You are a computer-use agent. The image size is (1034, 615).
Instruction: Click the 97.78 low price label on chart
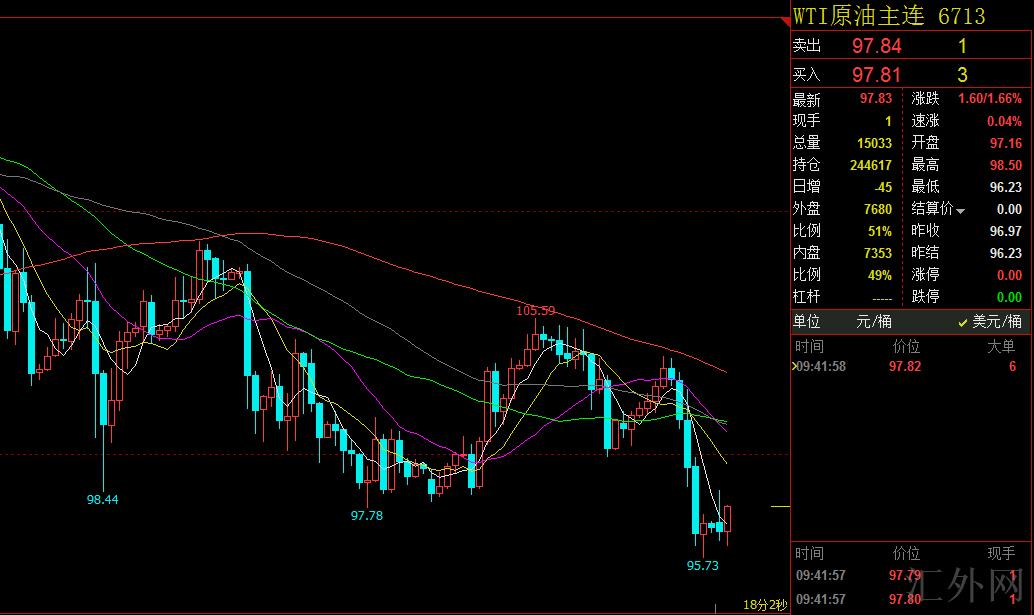coord(367,515)
